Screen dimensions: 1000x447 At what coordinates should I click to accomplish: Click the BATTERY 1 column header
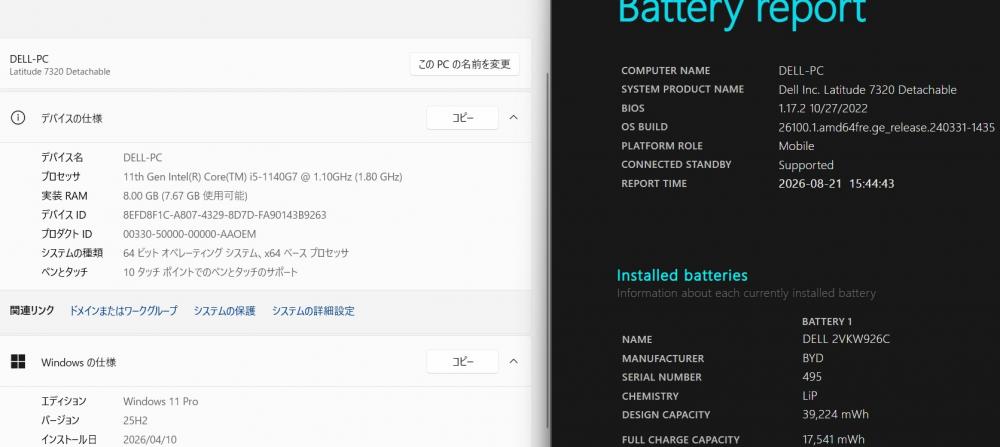pyautogui.click(x=827, y=321)
